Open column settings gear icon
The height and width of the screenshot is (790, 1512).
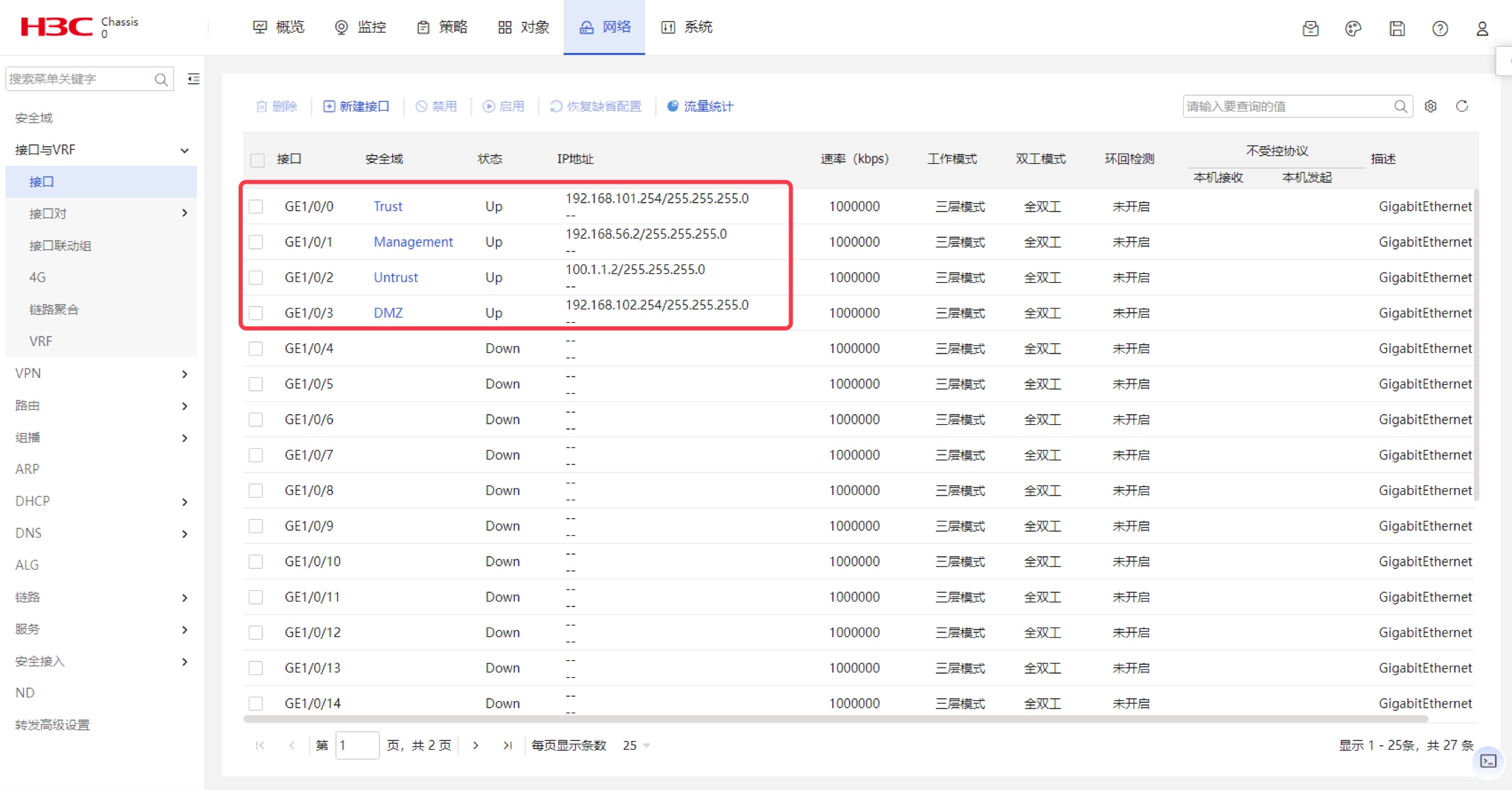[x=1430, y=106]
